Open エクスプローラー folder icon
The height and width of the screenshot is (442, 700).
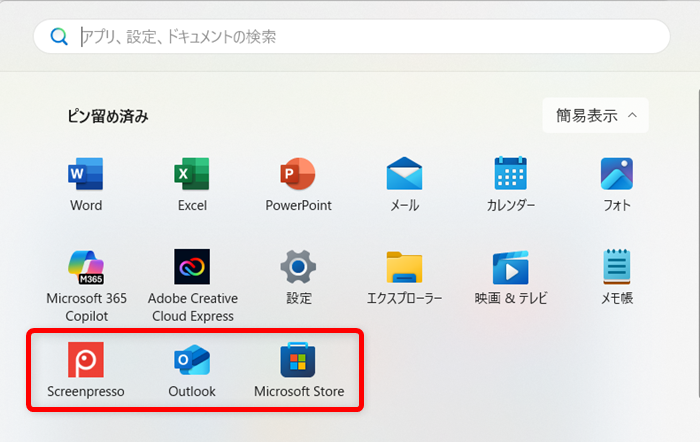pos(404,267)
